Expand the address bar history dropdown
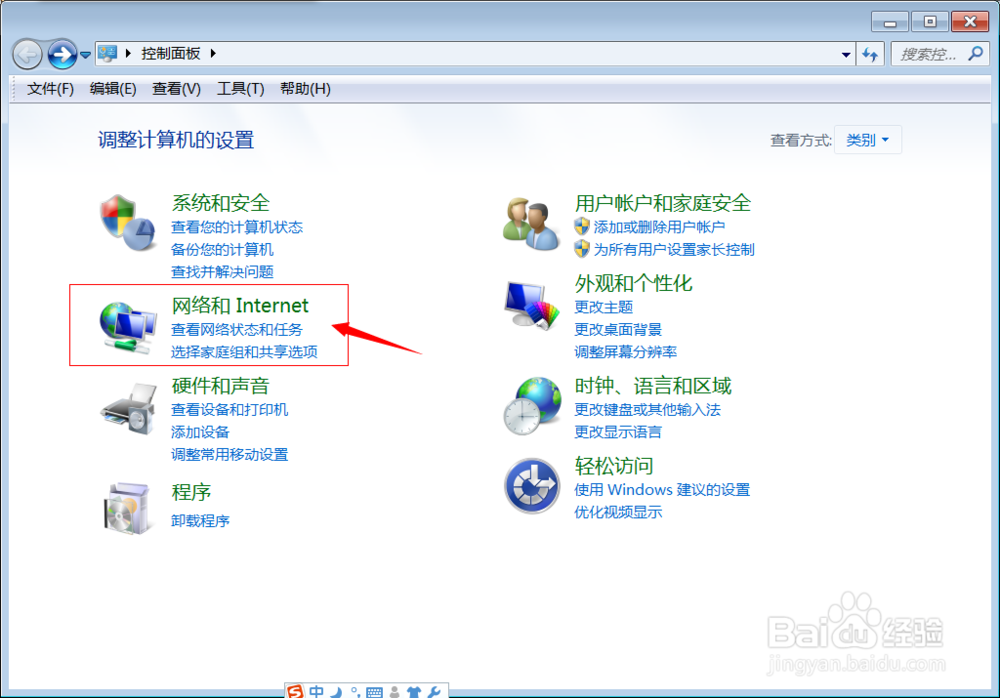Viewport: 1000px width, 698px height. [x=846, y=54]
